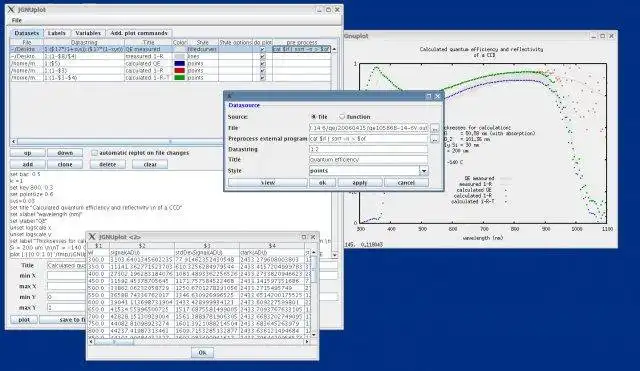Click the clear datasets button

(150, 164)
